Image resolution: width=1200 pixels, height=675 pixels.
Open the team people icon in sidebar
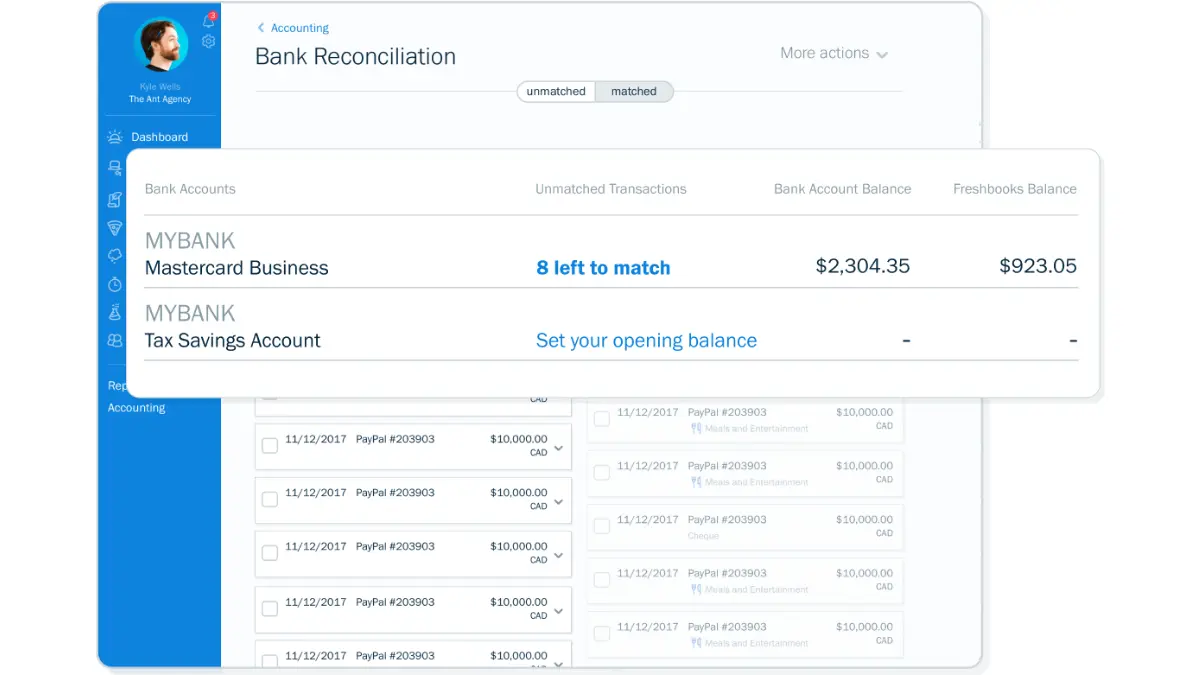(x=115, y=341)
